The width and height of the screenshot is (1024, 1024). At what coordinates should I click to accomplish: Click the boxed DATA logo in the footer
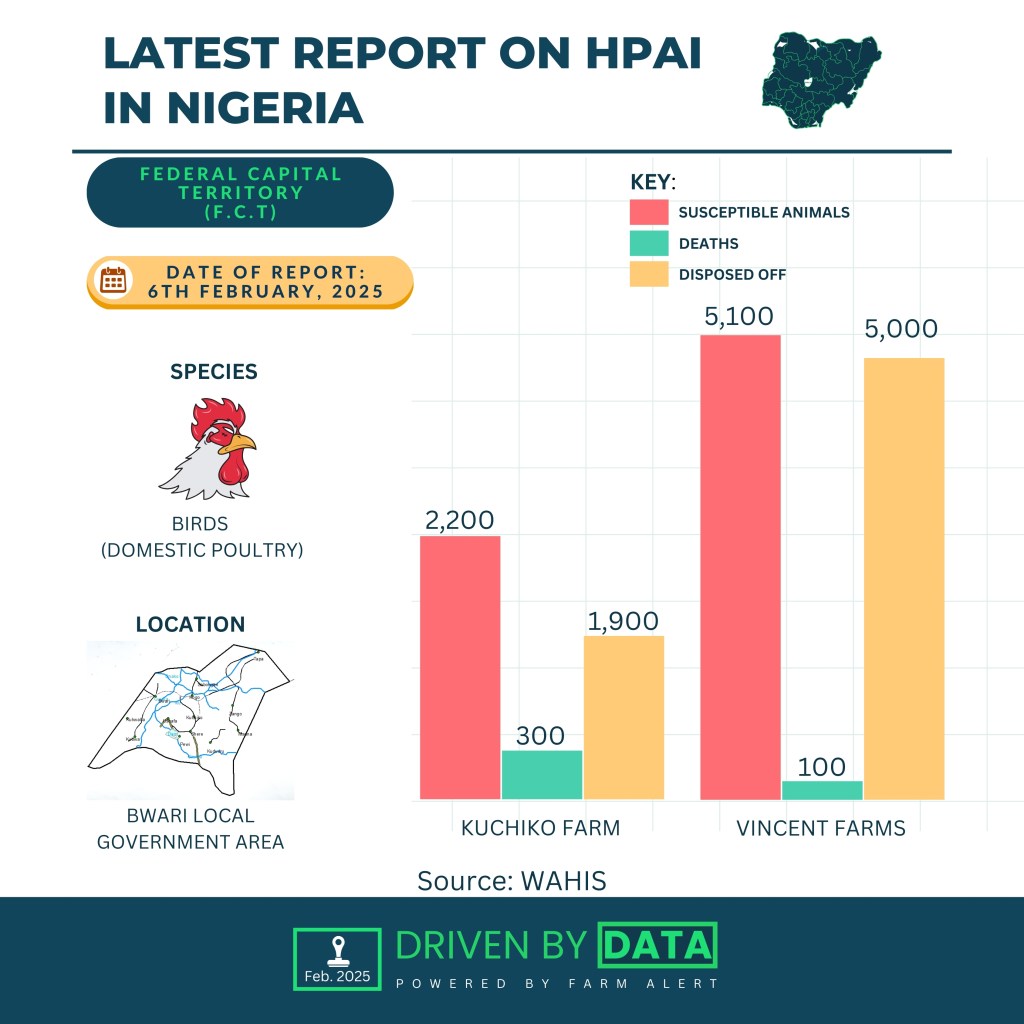[x=656, y=945]
